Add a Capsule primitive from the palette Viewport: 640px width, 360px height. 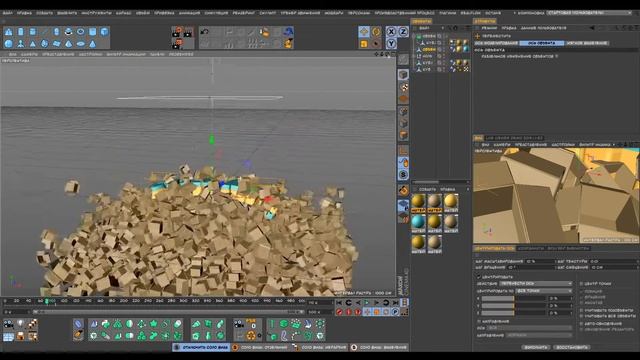56,32
